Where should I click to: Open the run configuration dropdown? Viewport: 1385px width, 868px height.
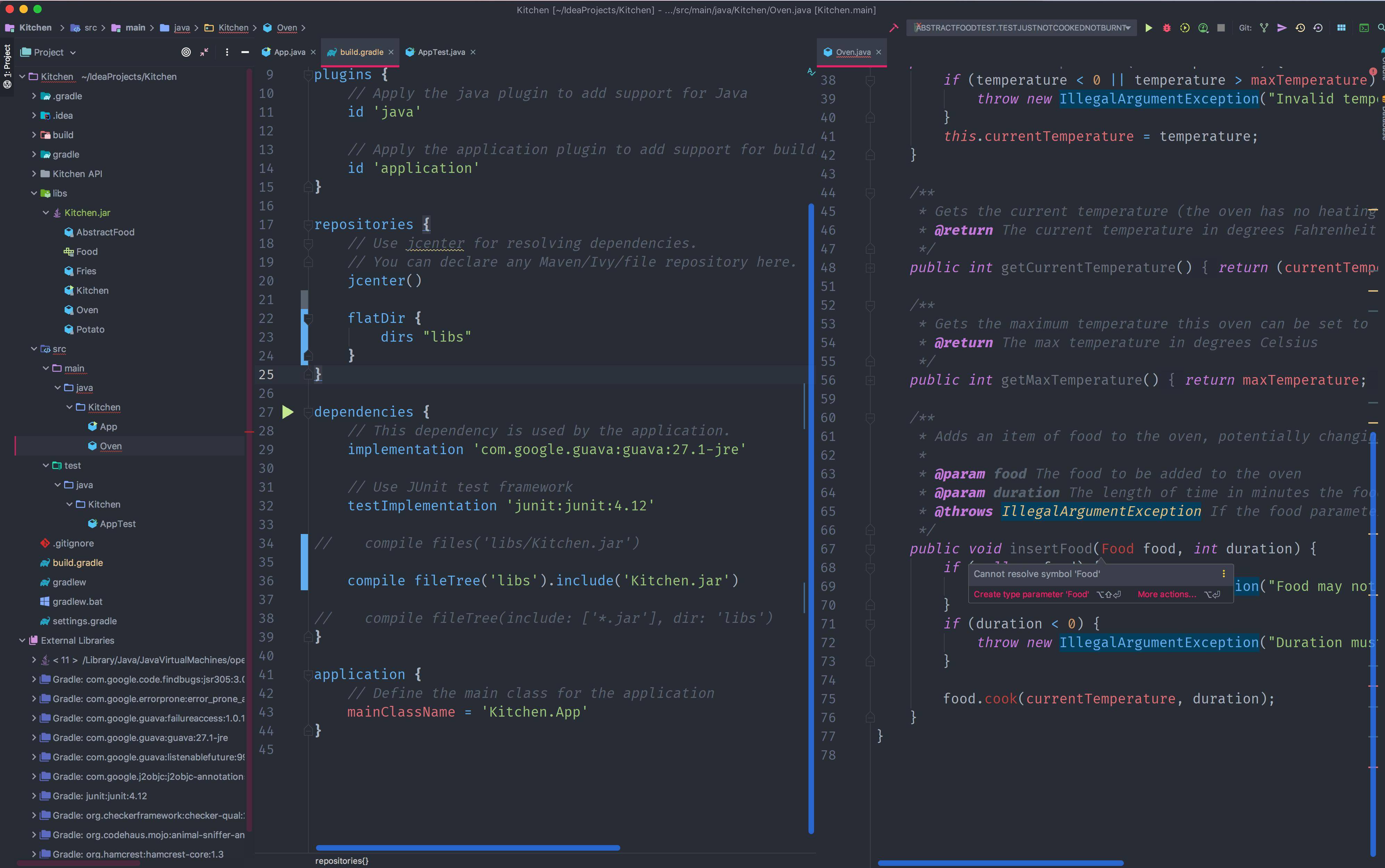coord(1022,27)
